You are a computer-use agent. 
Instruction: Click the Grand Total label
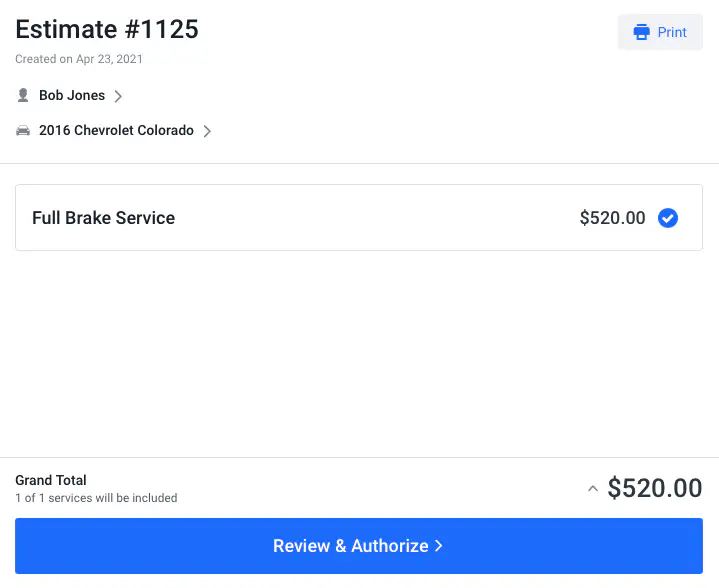click(51, 480)
